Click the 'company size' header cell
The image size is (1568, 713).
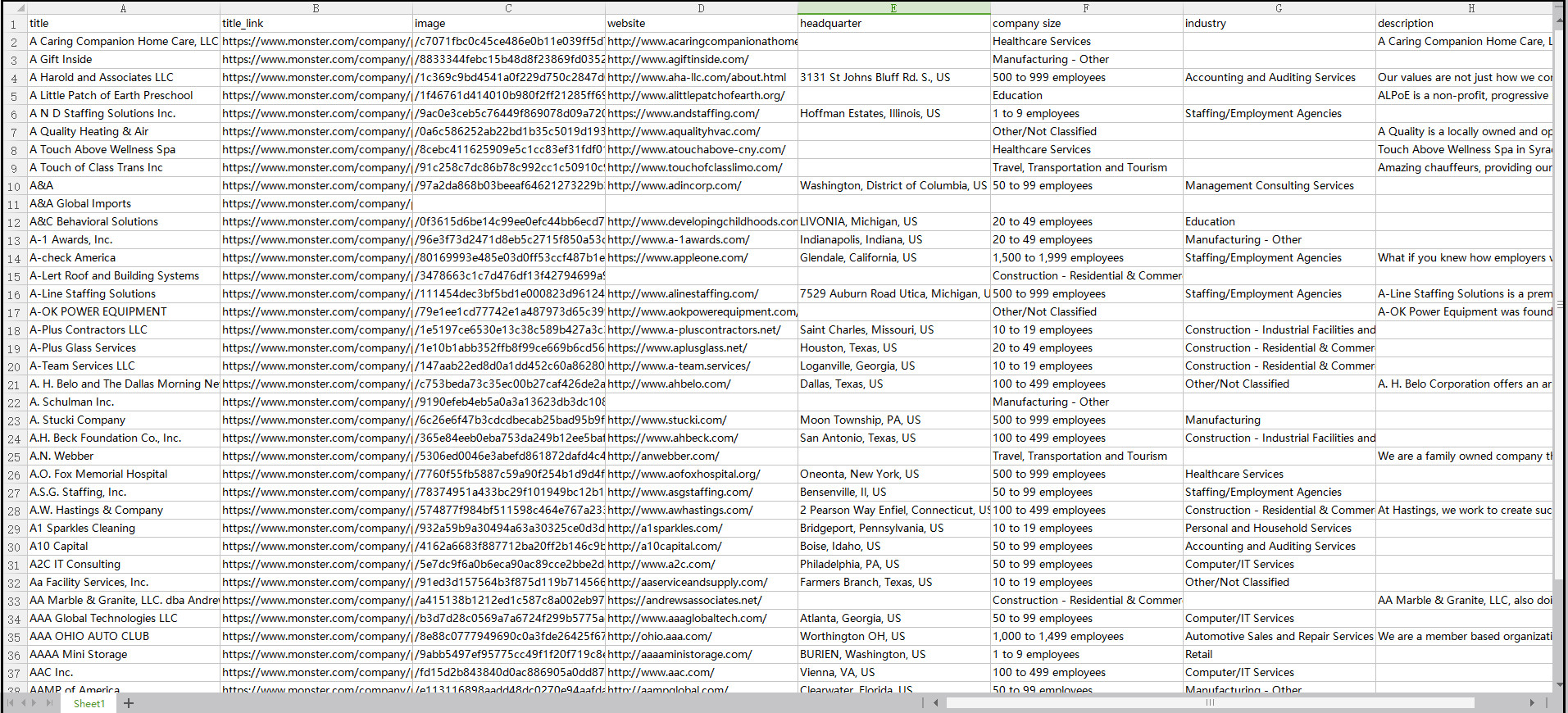(1086, 24)
